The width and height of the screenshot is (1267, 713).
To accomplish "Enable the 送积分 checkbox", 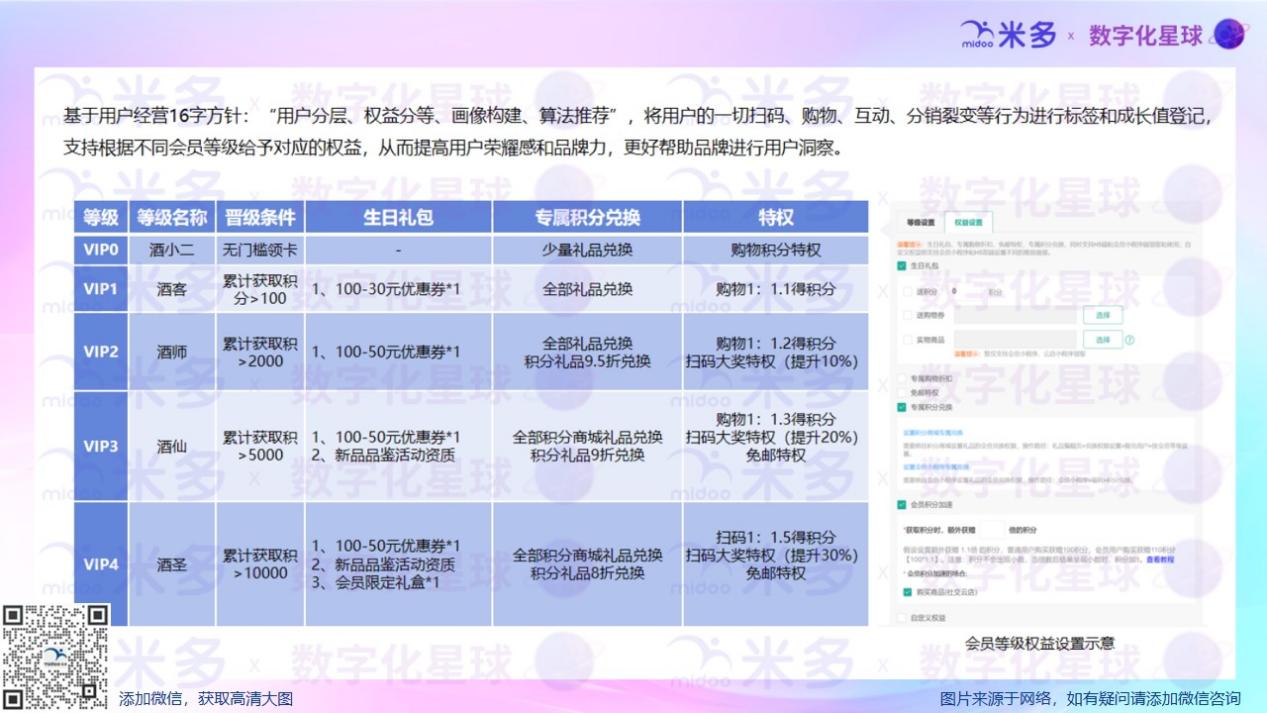I will coord(908,292).
